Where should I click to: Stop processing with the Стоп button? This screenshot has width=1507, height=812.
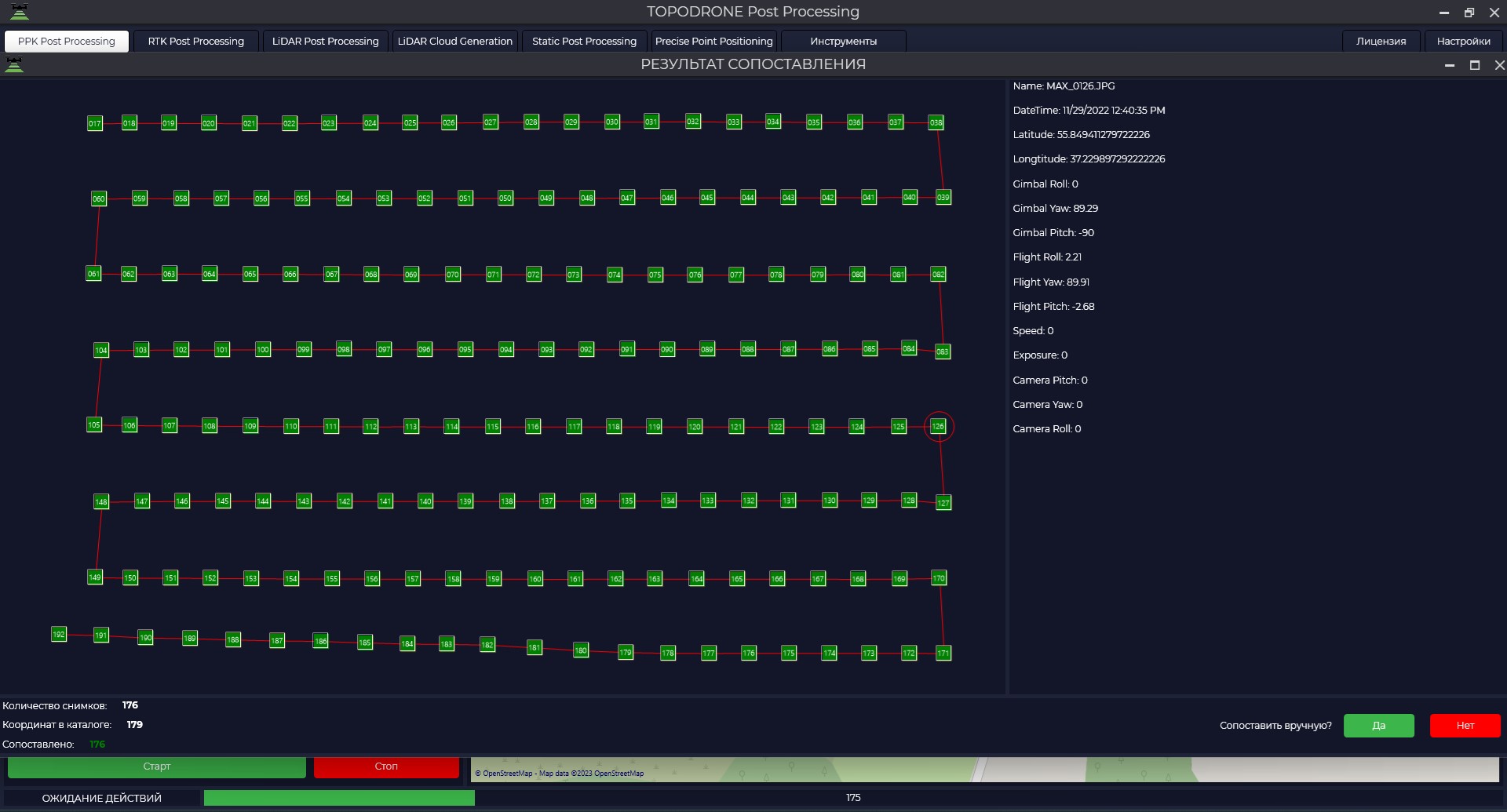(386, 766)
